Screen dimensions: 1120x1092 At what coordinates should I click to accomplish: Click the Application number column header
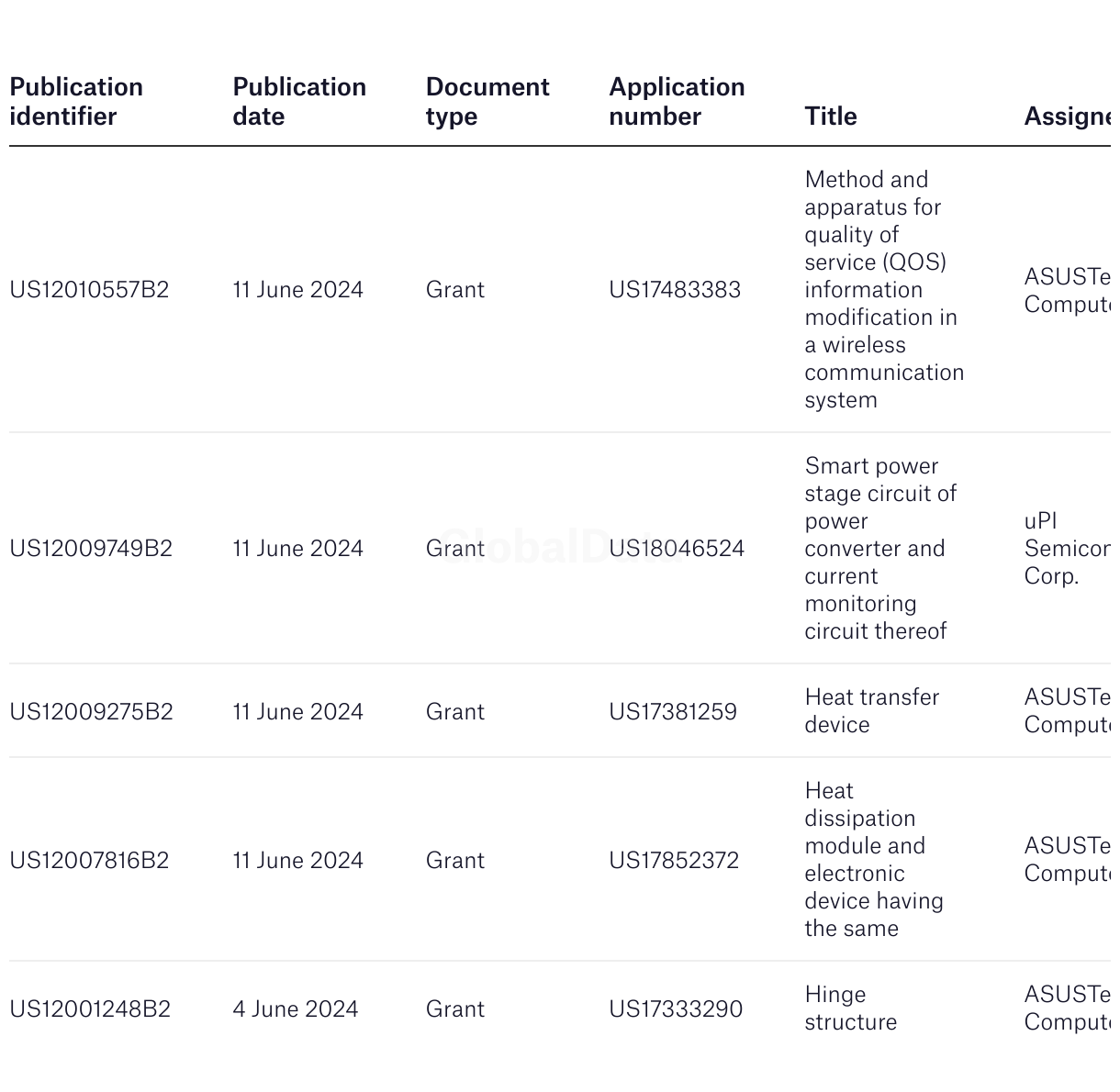click(677, 101)
